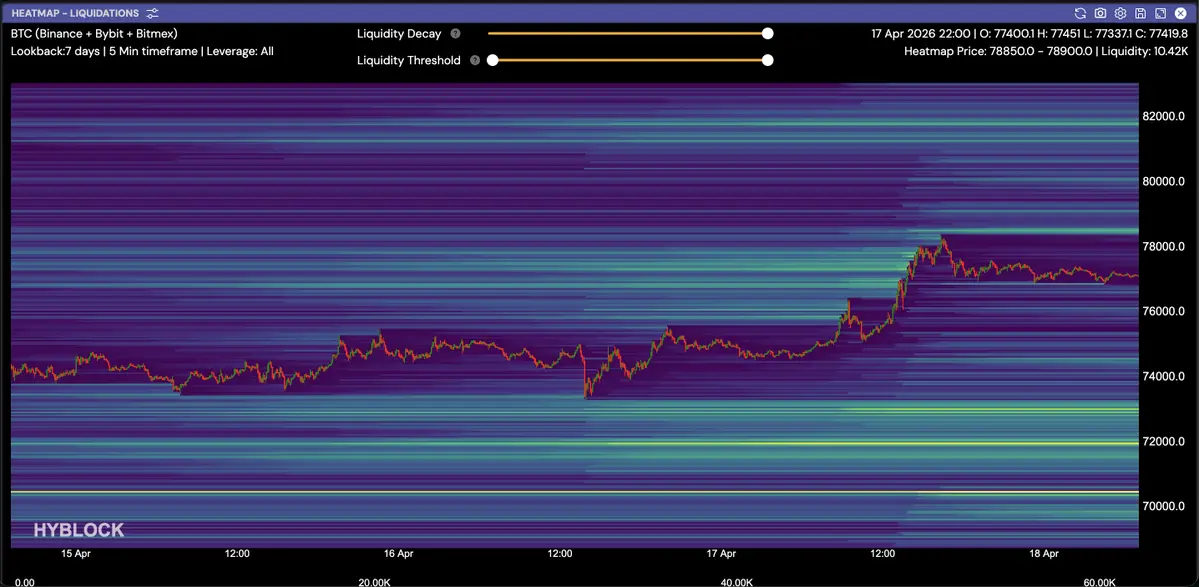Save the heatmap layout with the disk icon

[1140, 13]
